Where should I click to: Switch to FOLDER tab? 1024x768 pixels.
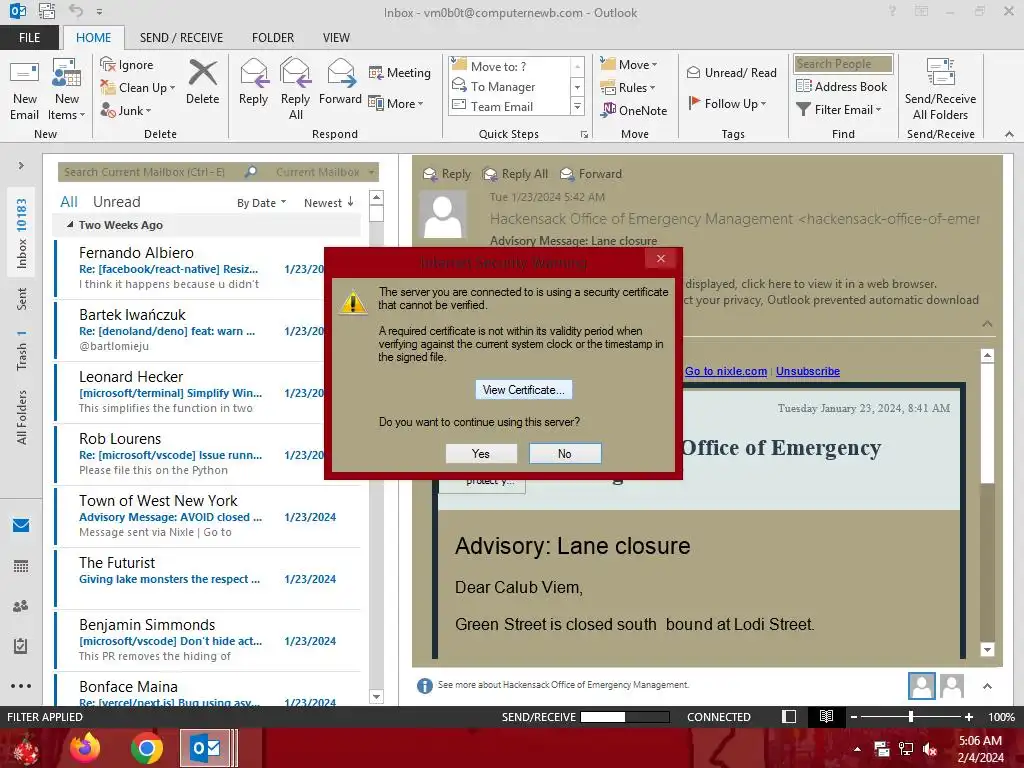tap(273, 37)
